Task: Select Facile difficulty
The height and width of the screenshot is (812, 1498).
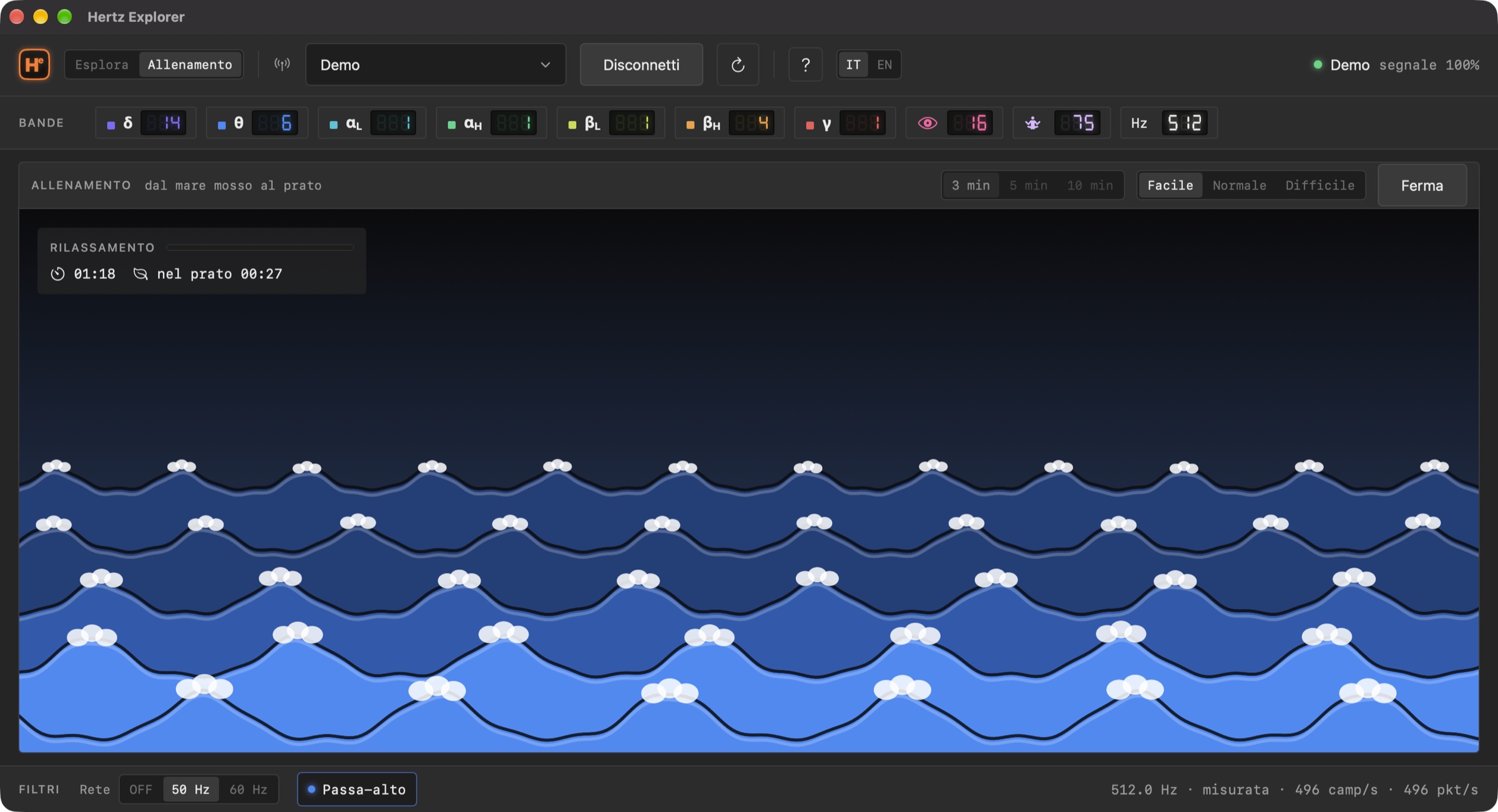Action: coord(1170,185)
